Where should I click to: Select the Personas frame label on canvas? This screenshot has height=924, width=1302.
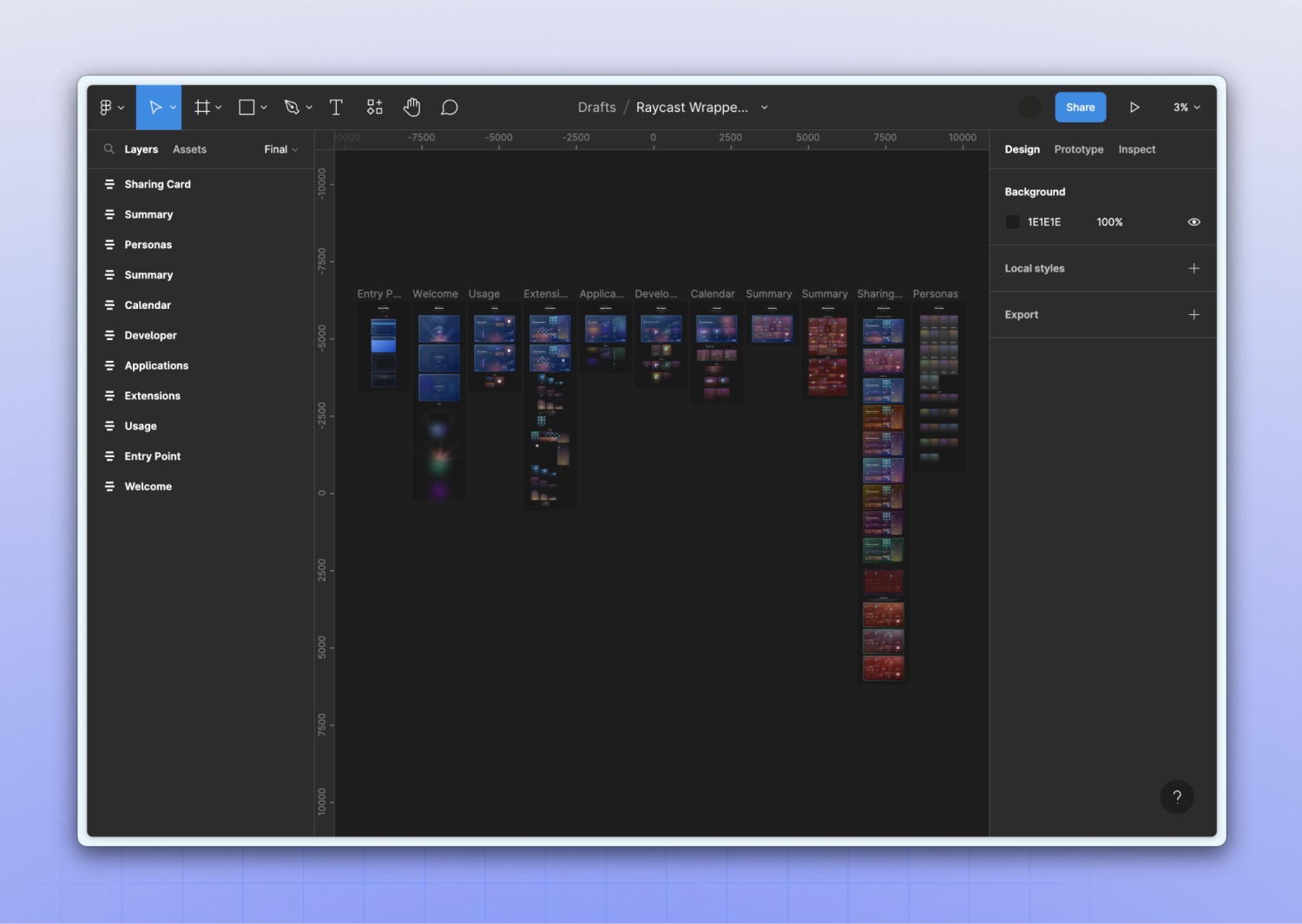click(x=935, y=294)
